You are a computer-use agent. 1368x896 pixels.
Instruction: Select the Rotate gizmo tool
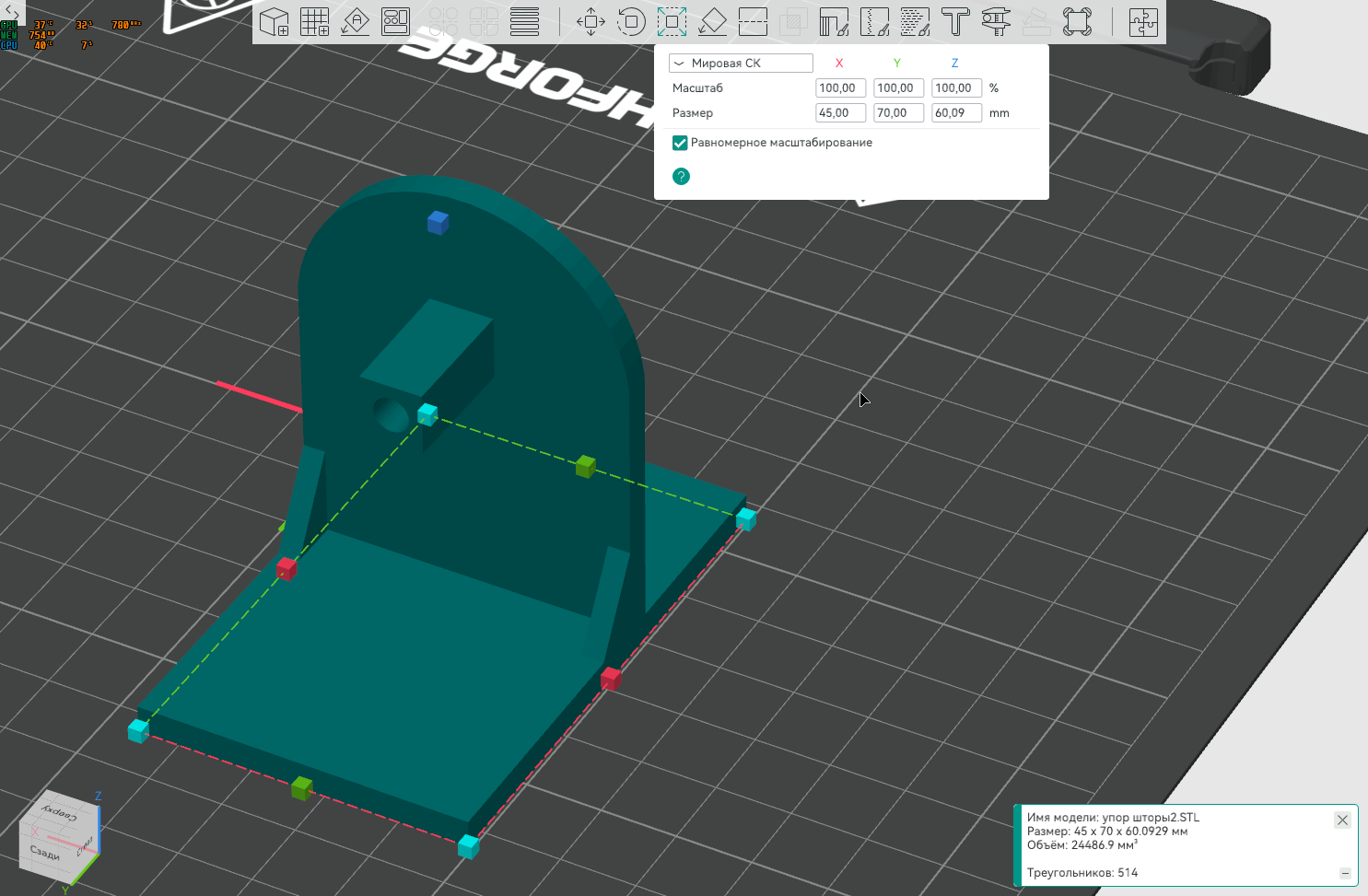(631, 21)
